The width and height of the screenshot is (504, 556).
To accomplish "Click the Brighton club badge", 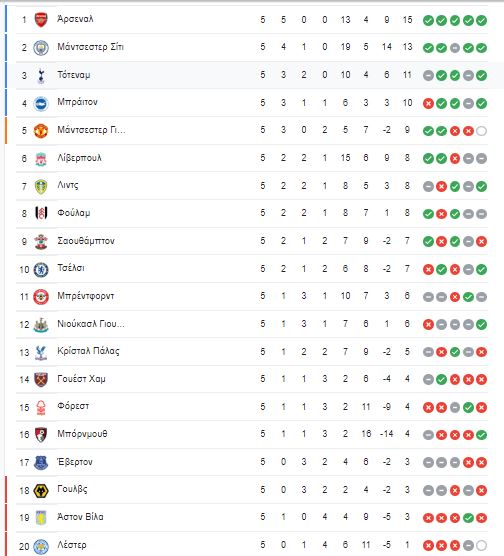I will 41,103.
